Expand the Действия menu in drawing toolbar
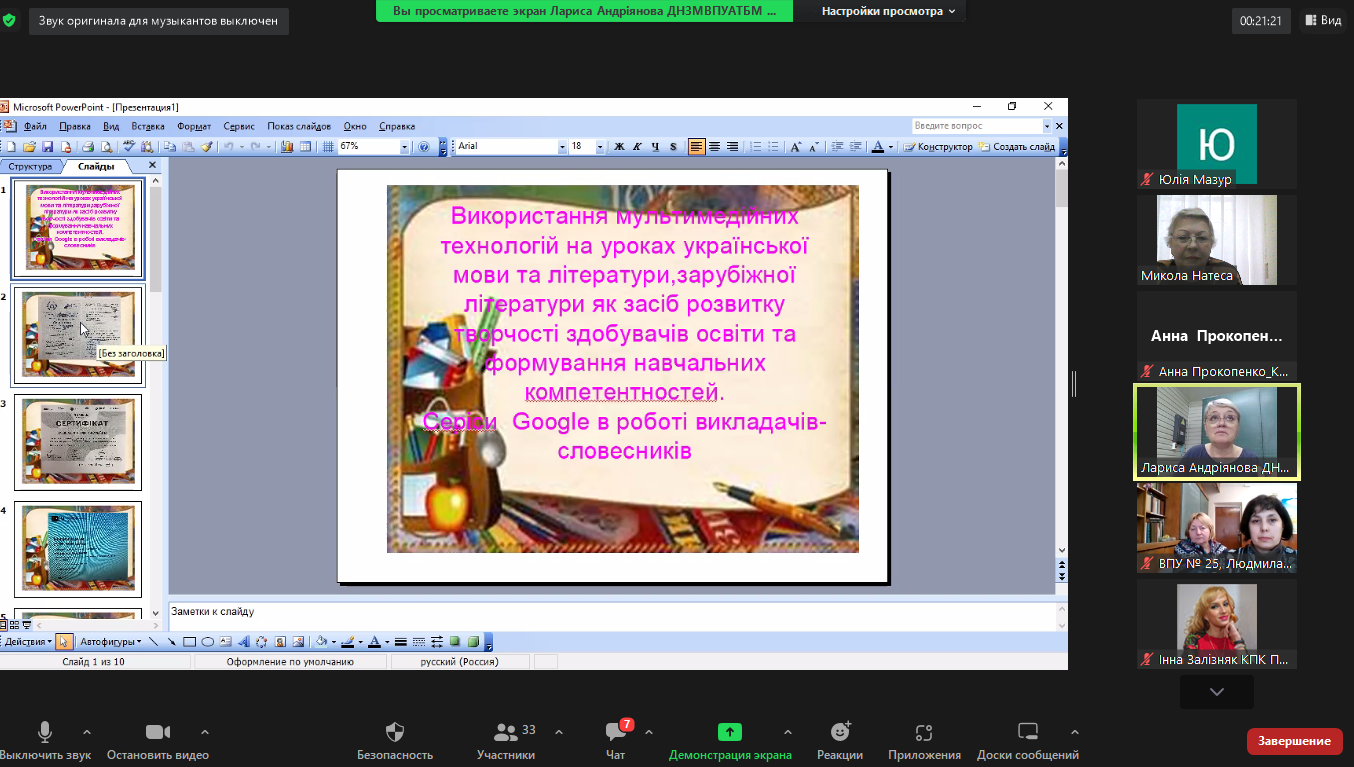 [x=27, y=642]
